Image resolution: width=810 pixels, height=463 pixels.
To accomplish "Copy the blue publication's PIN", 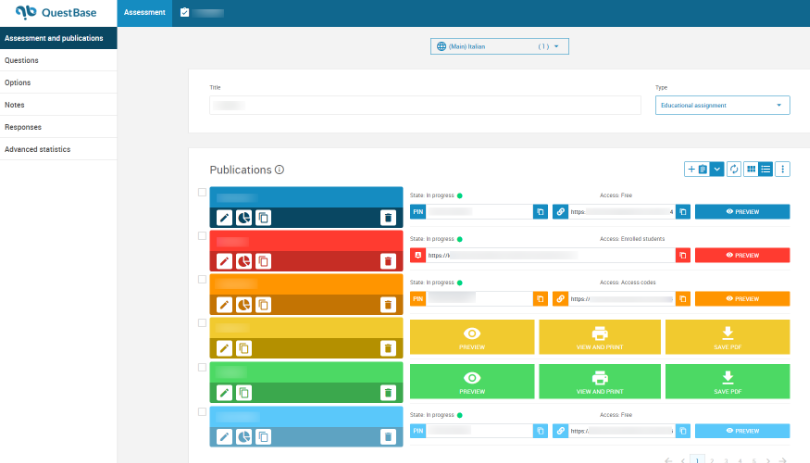I will coord(540,212).
